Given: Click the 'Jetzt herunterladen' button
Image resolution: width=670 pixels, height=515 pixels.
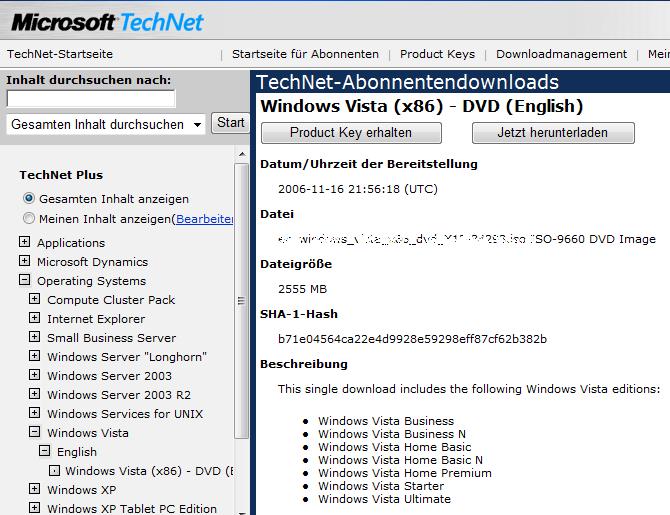Looking at the screenshot, I should (553, 133).
